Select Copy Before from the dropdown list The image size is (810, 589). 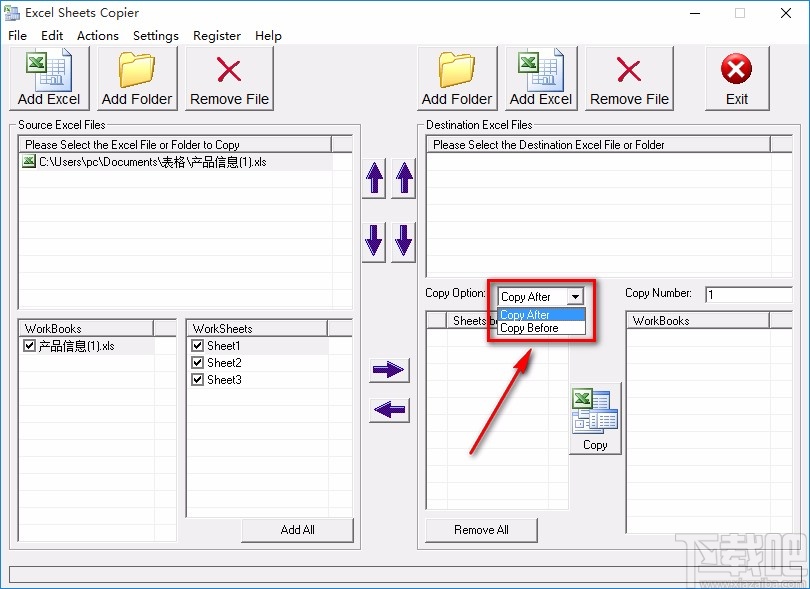[x=530, y=327]
